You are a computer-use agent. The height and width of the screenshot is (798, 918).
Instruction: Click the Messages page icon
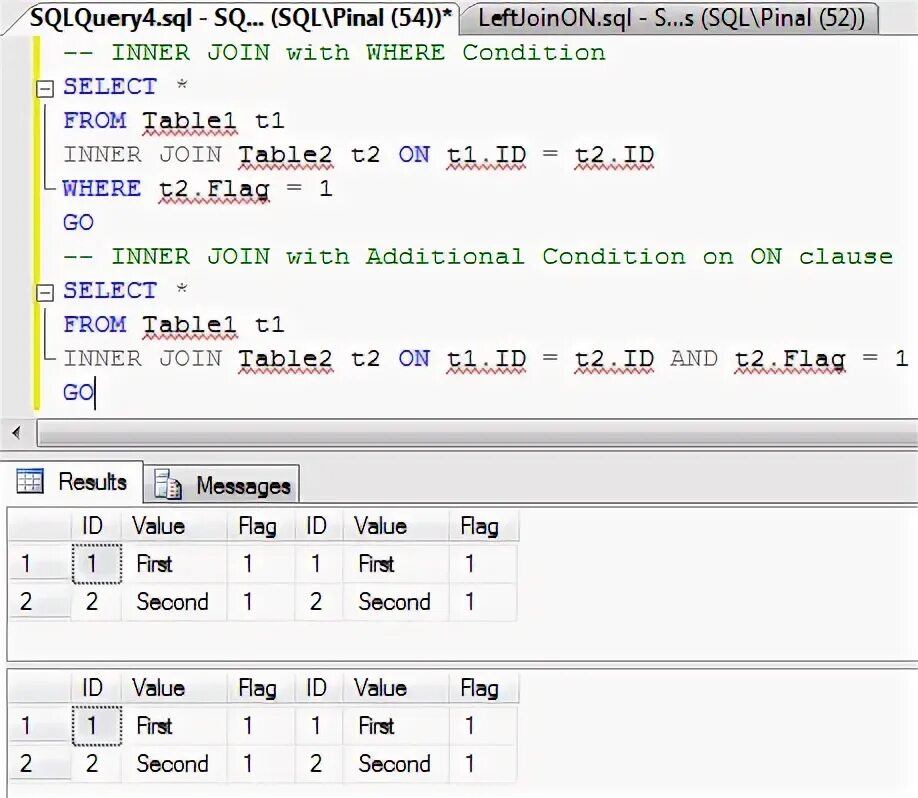(x=167, y=484)
